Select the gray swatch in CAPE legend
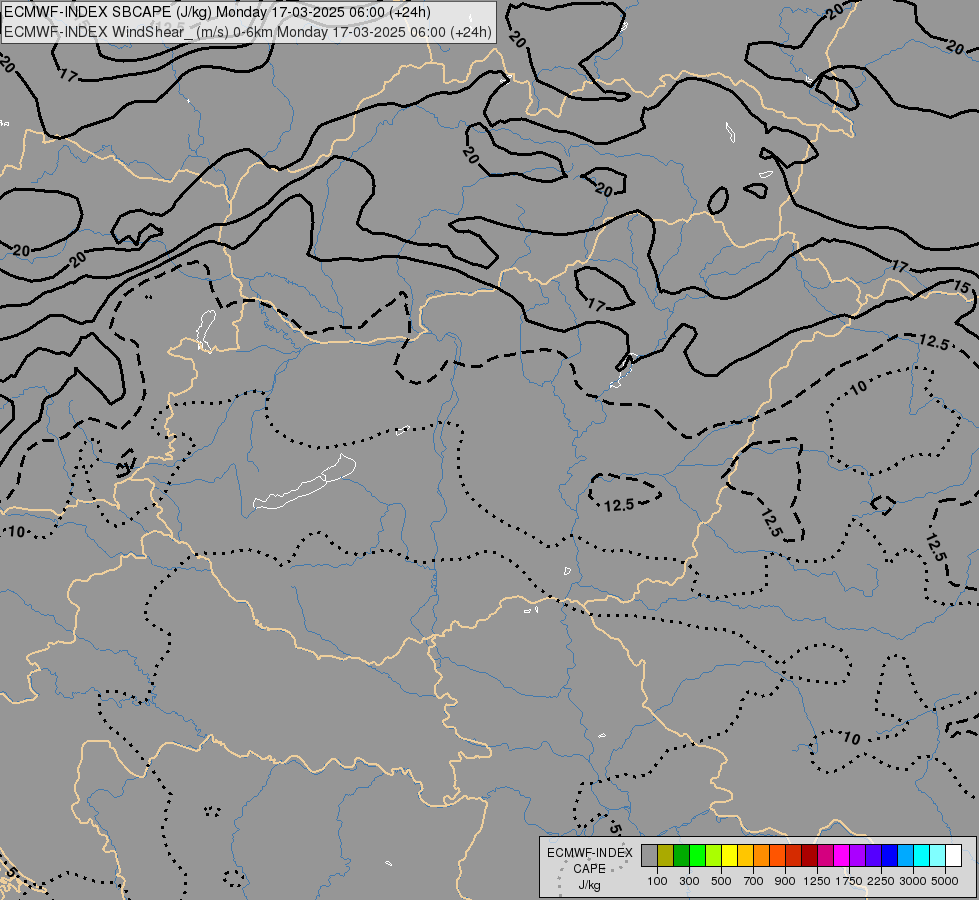The height and width of the screenshot is (900, 979). (649, 856)
